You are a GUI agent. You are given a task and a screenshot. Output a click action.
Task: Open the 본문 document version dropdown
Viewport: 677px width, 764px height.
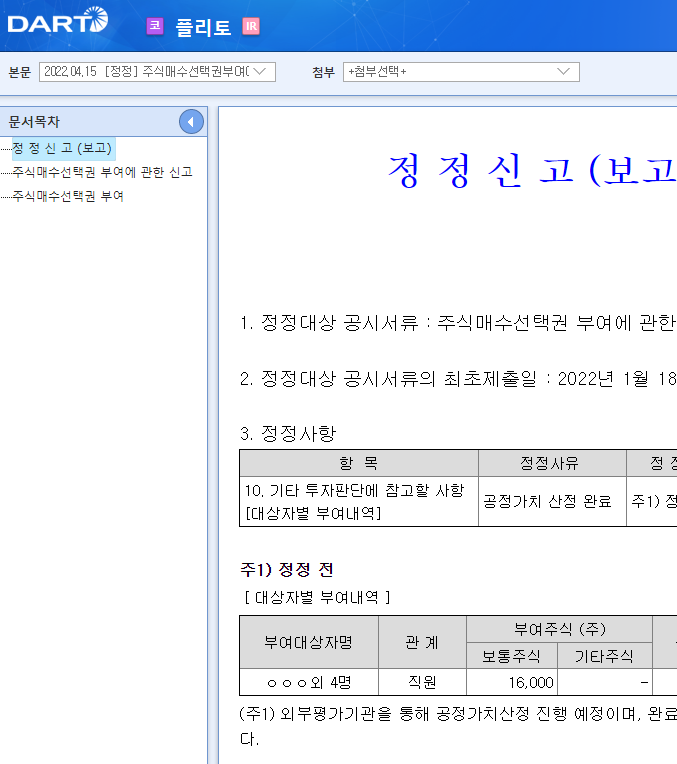click(157, 72)
